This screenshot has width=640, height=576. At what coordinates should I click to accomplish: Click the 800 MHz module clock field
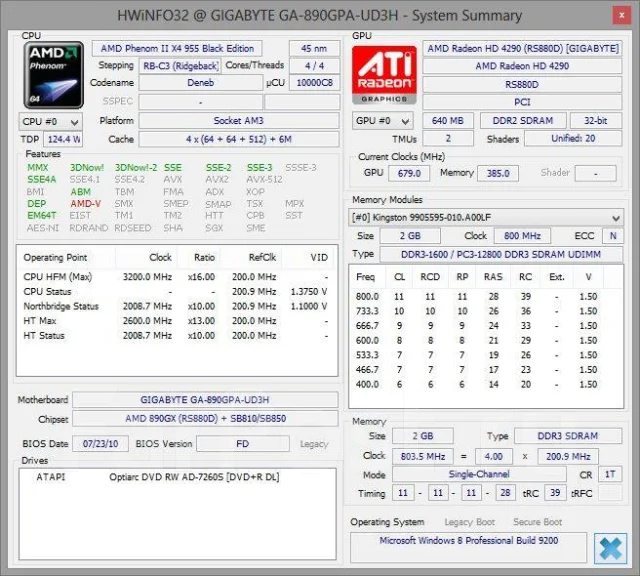(x=522, y=236)
